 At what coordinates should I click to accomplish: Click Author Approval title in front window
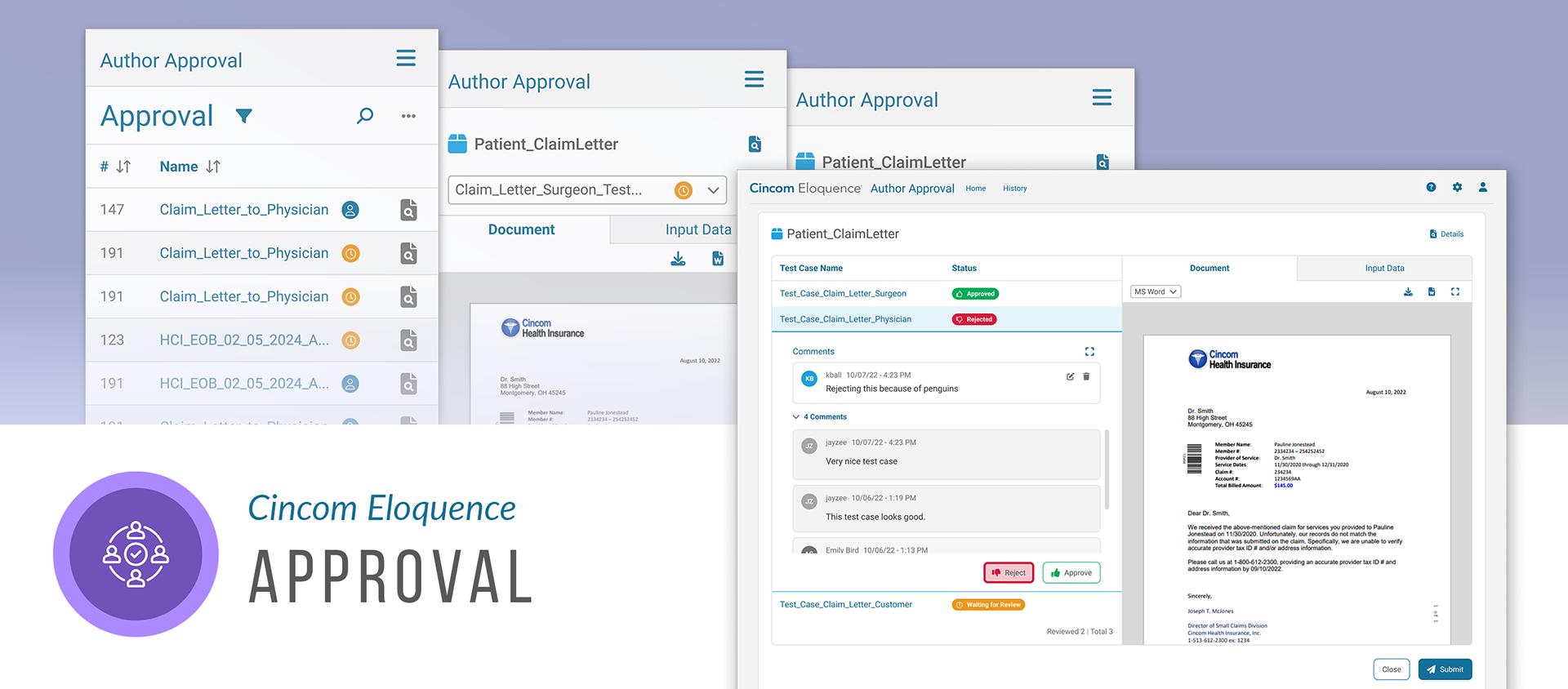point(912,189)
